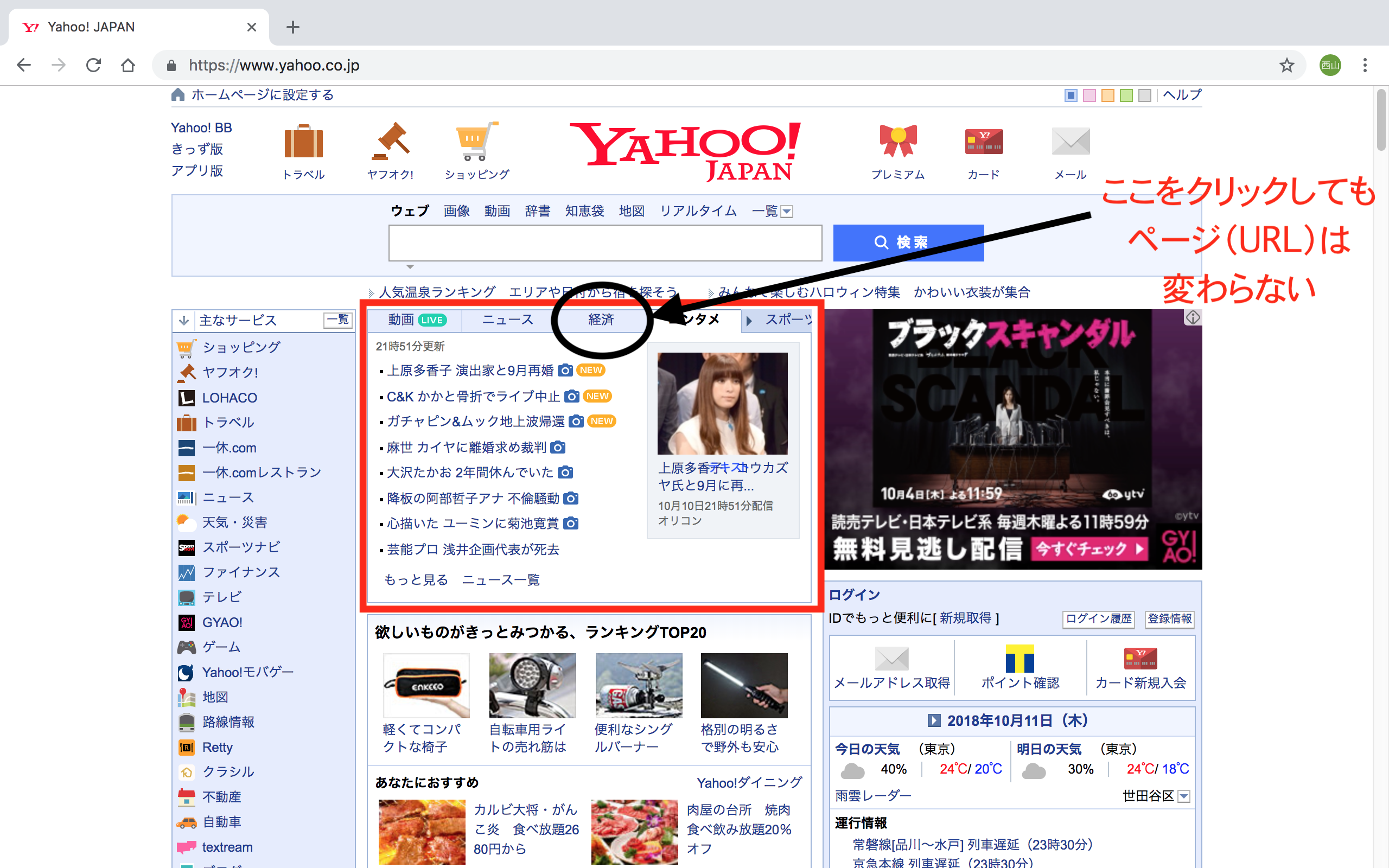Open the Yahoo! BB link
The image size is (1389, 868).
click(201, 127)
